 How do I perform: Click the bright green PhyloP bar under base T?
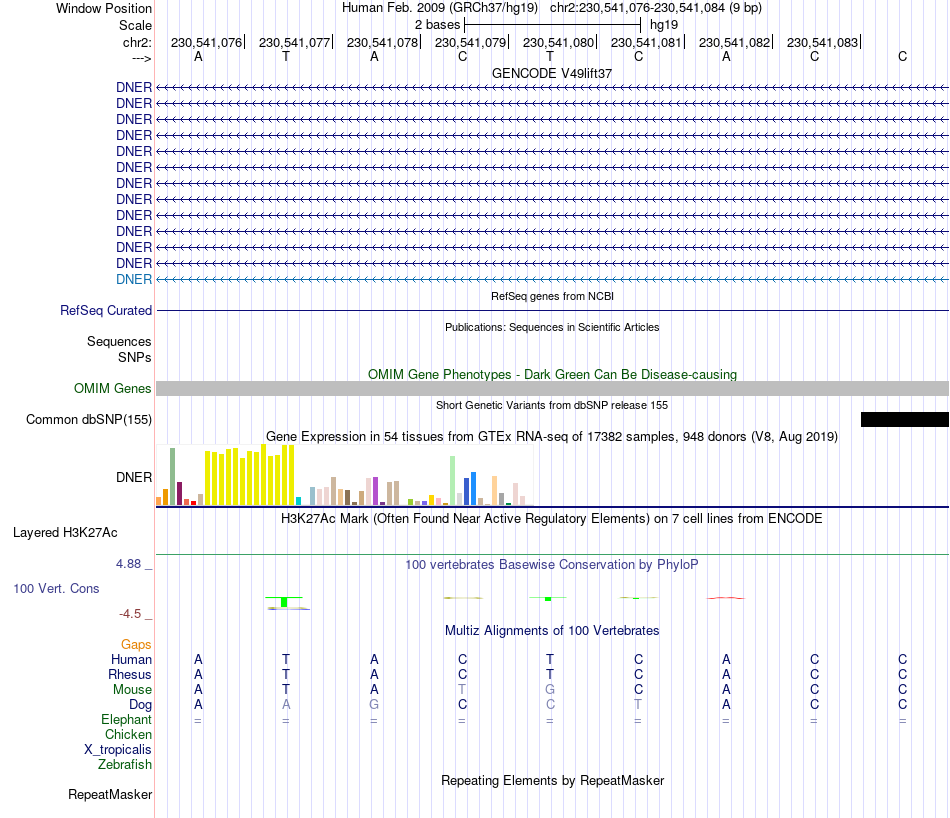[284, 602]
